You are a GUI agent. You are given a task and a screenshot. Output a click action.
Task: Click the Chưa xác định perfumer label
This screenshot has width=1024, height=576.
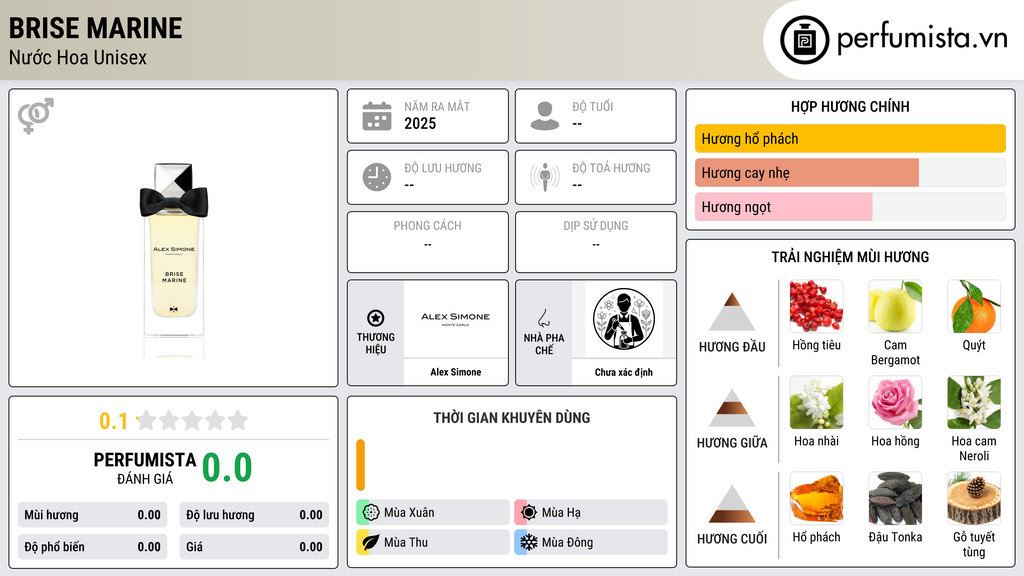coord(624,372)
